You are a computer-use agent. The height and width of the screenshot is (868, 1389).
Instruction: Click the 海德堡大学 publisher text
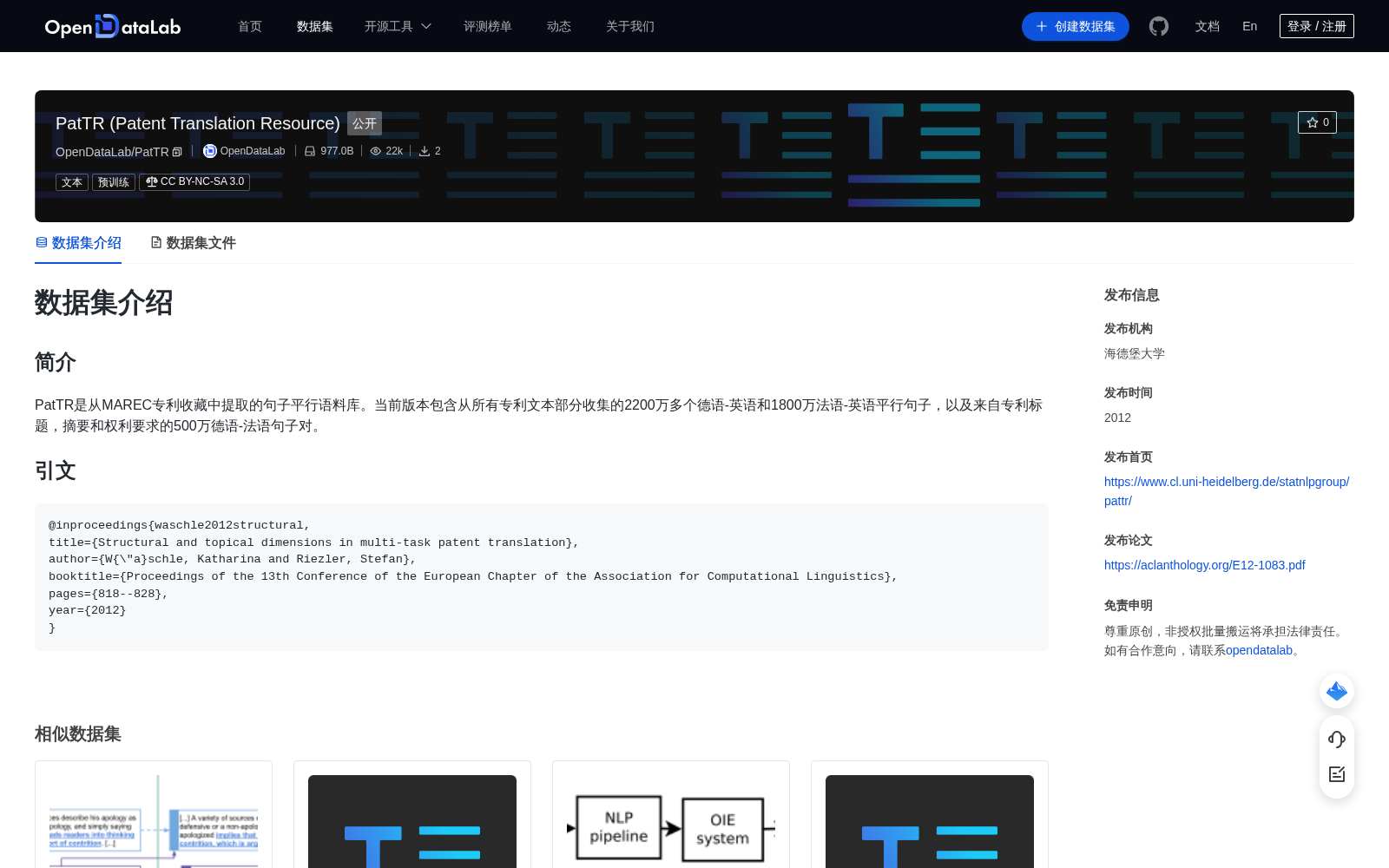(x=1135, y=353)
